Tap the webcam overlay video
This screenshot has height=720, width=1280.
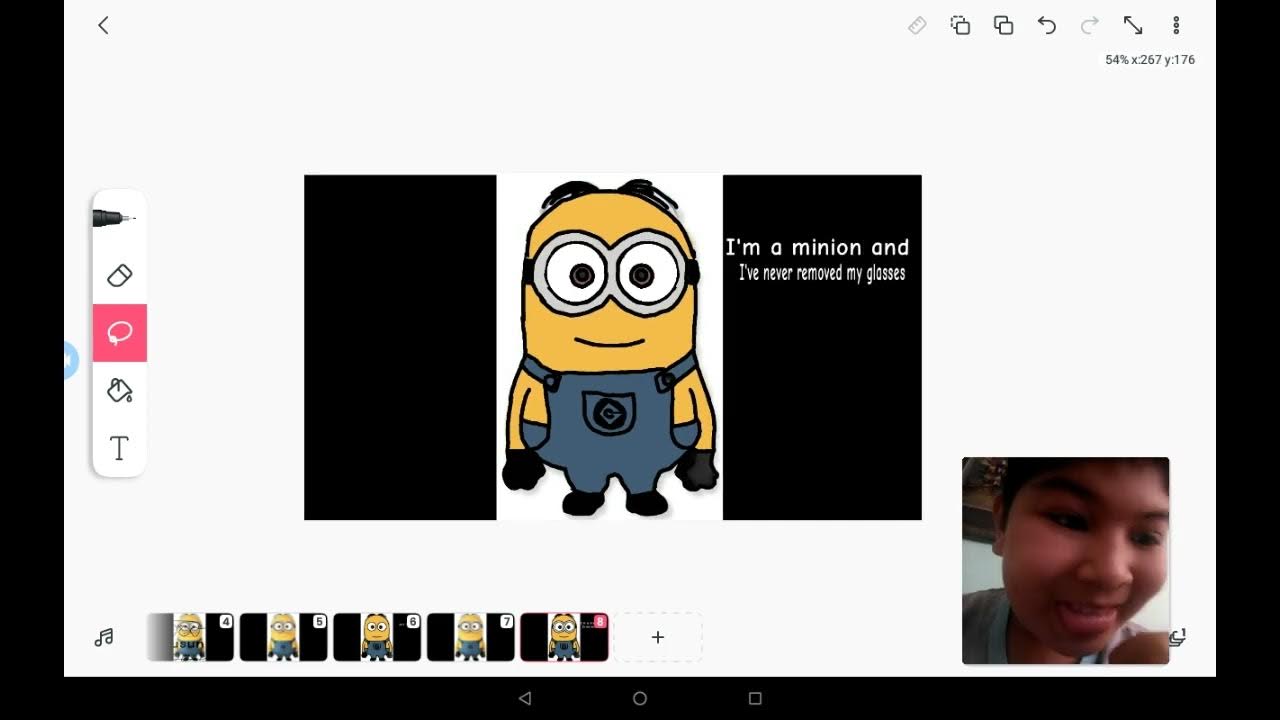tap(1065, 560)
